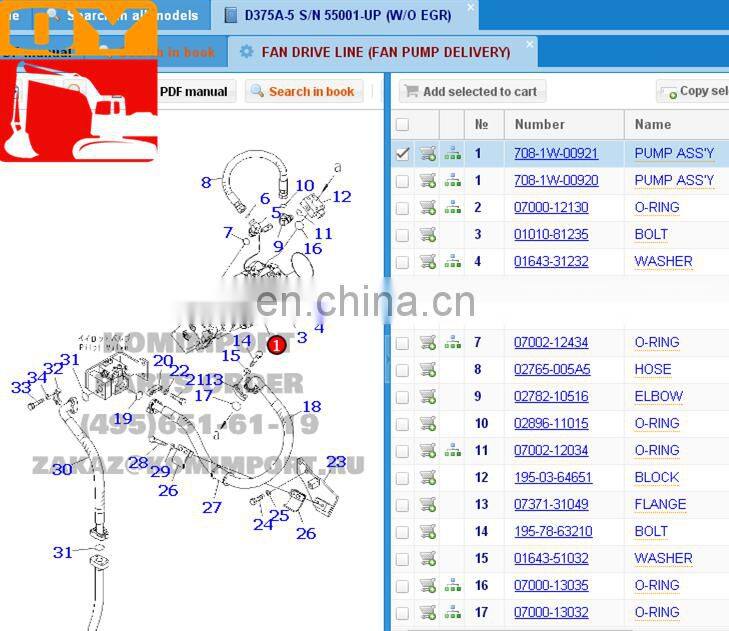Check the 708-1W-00920 row checkbox

402,181
